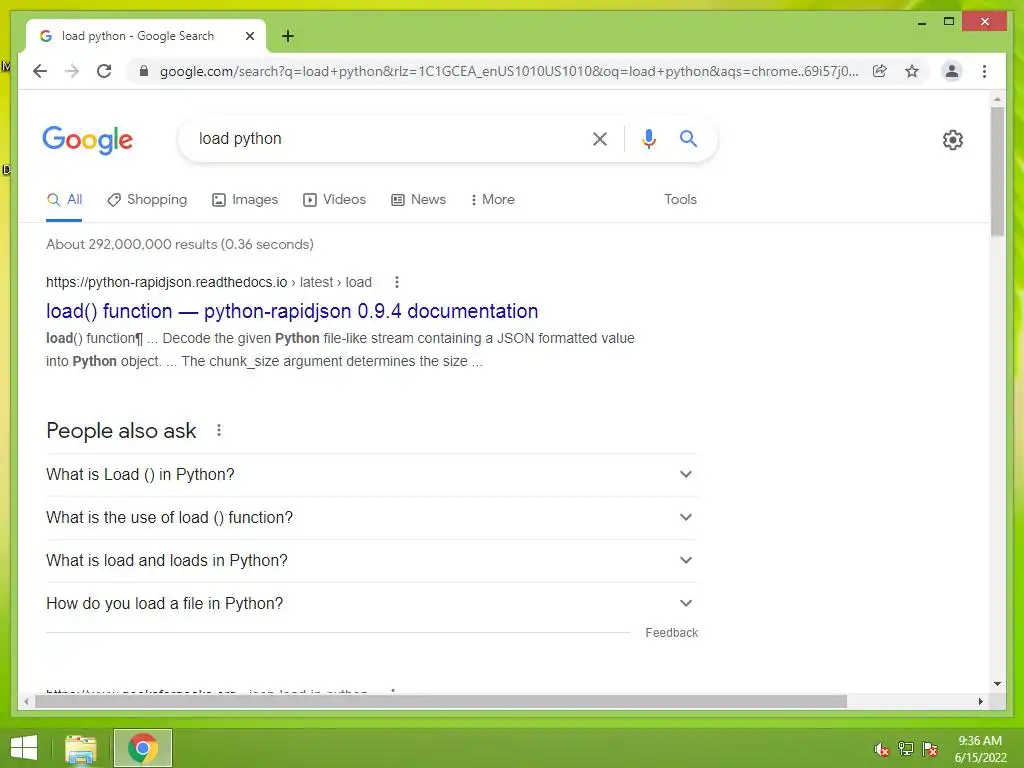Click the scroll down arrow on vertical scrollbar
Viewport: 1024px width, 768px height.
997,684
